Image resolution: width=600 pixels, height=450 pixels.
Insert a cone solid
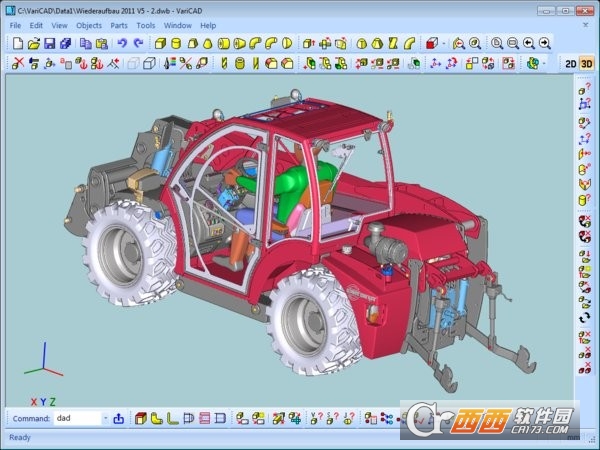tap(207, 43)
